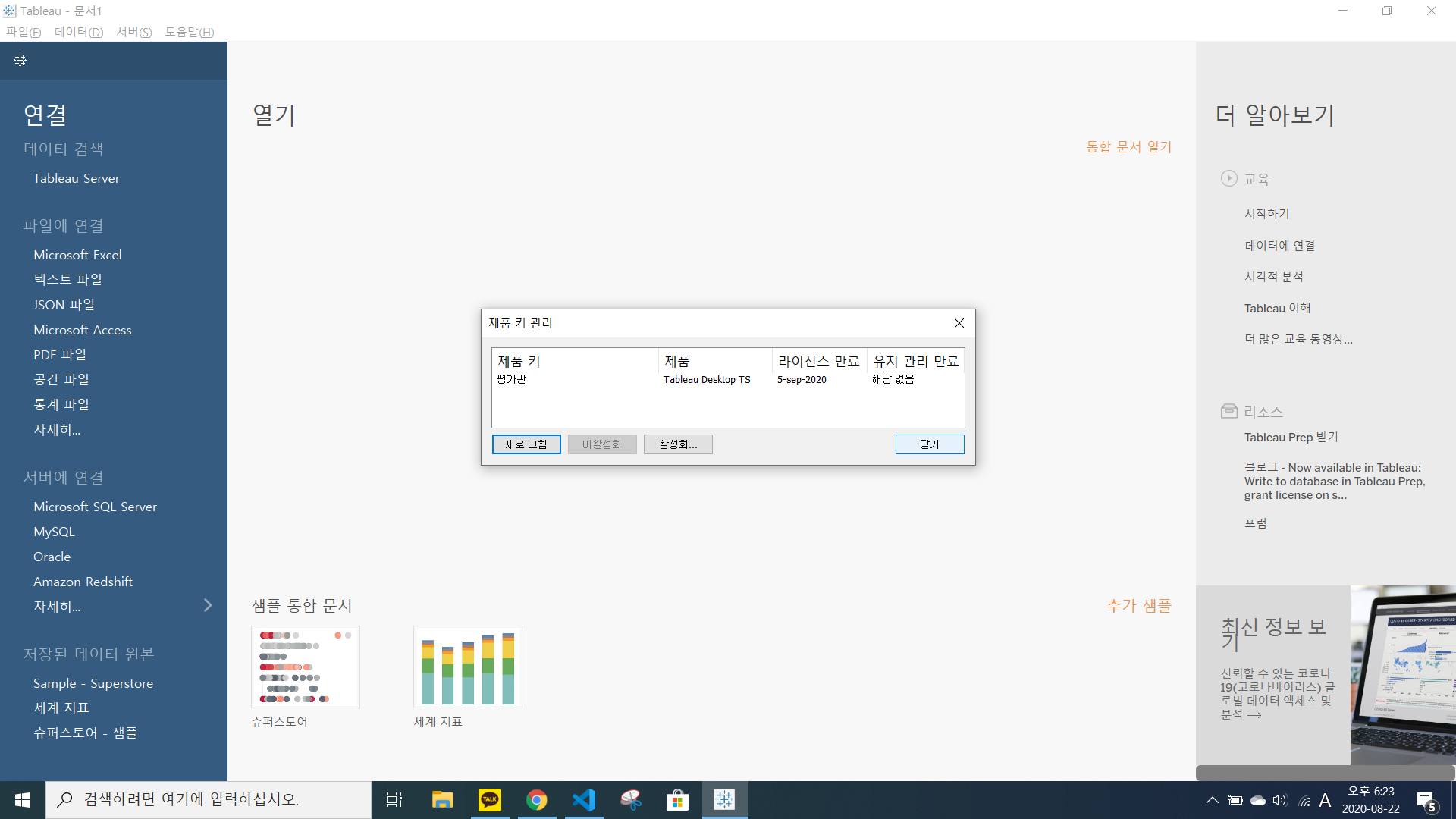The width and height of the screenshot is (1456, 819).
Task: Click the 활성화 button in dialog
Action: point(678,444)
